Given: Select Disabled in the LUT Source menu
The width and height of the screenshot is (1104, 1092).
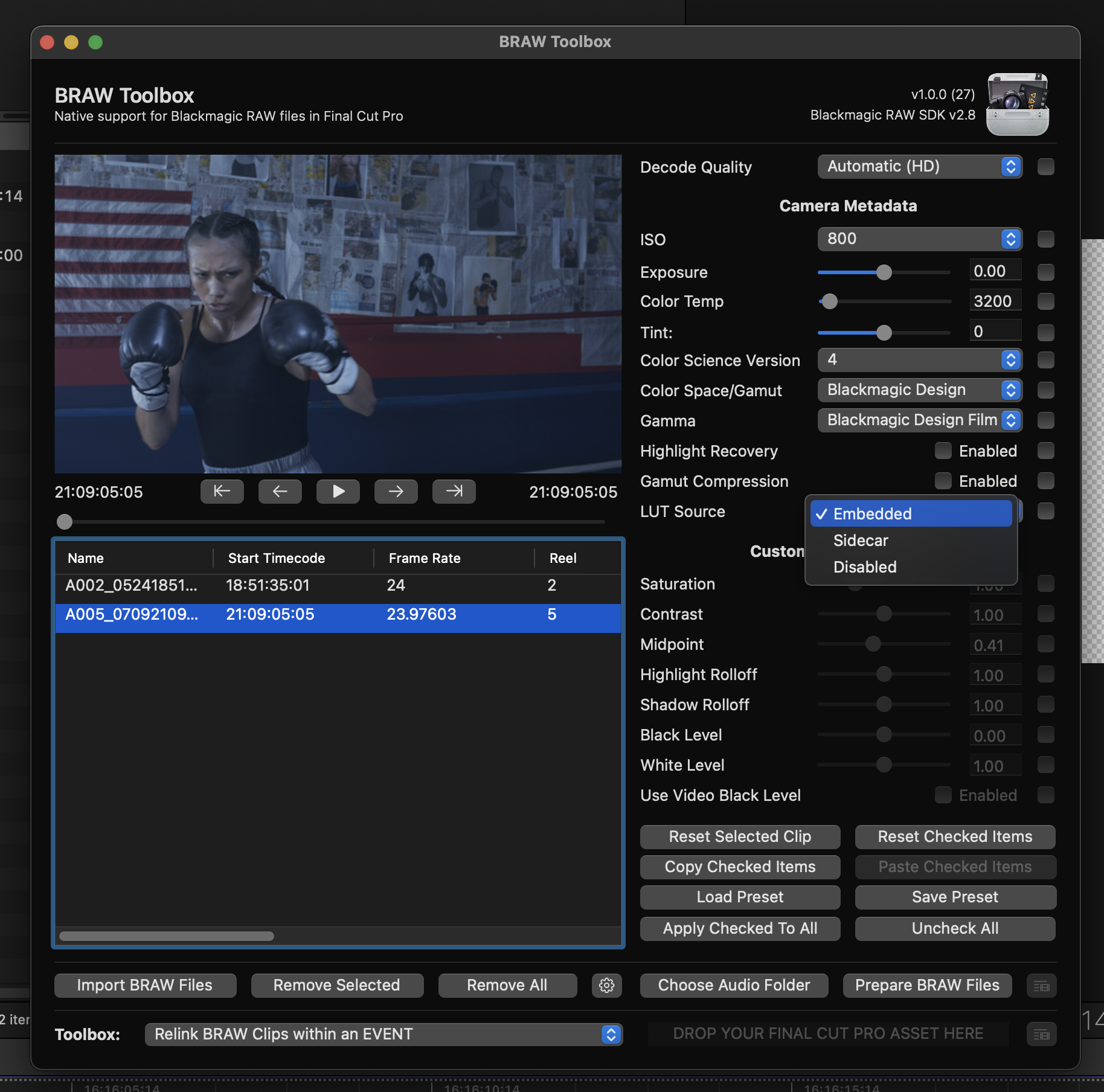Looking at the screenshot, I should (x=864, y=567).
